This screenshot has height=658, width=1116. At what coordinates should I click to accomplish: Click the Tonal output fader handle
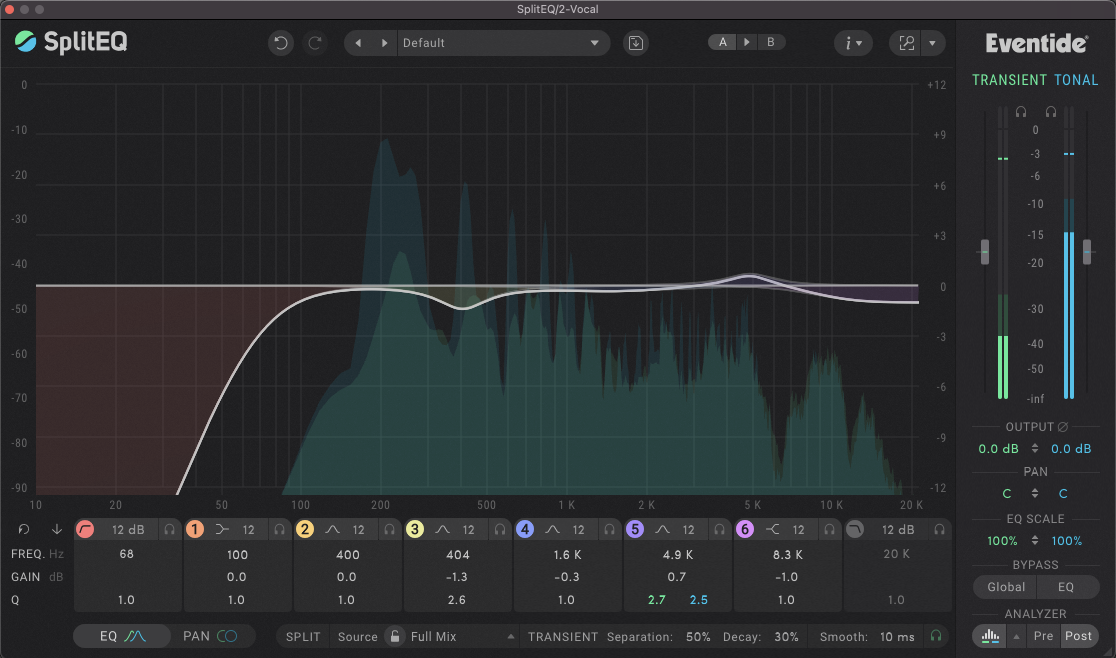point(1087,252)
